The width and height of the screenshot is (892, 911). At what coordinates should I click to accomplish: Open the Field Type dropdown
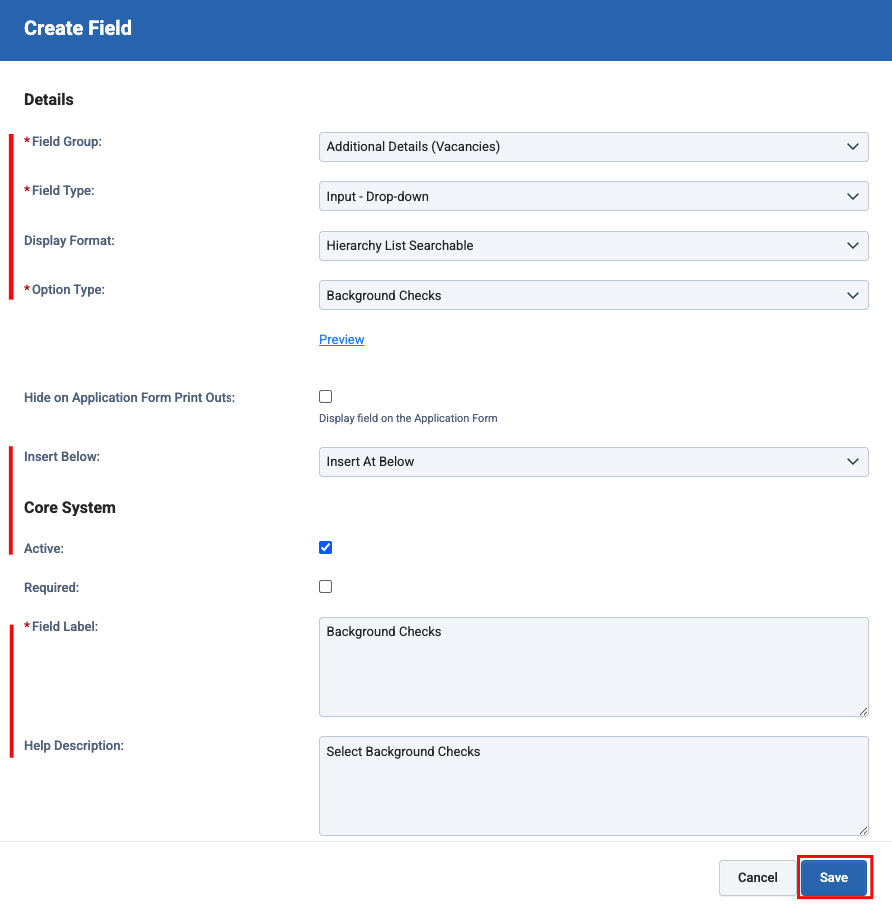pyautogui.click(x=593, y=196)
